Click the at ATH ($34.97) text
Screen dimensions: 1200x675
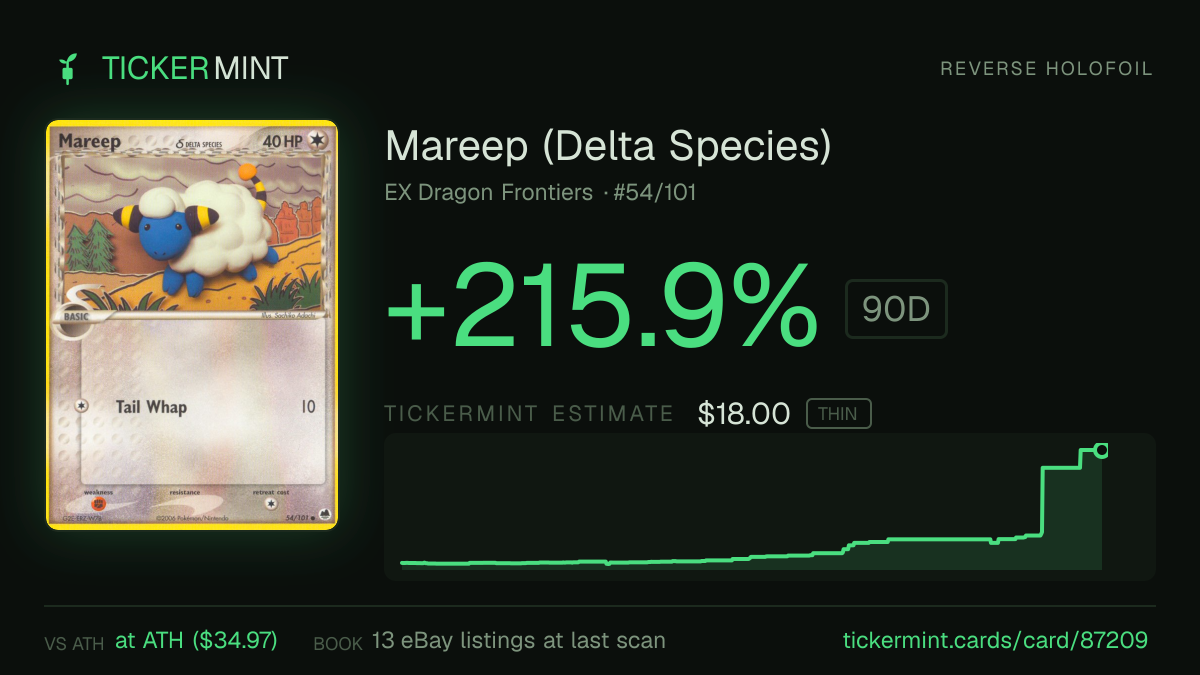pyautogui.click(x=196, y=640)
